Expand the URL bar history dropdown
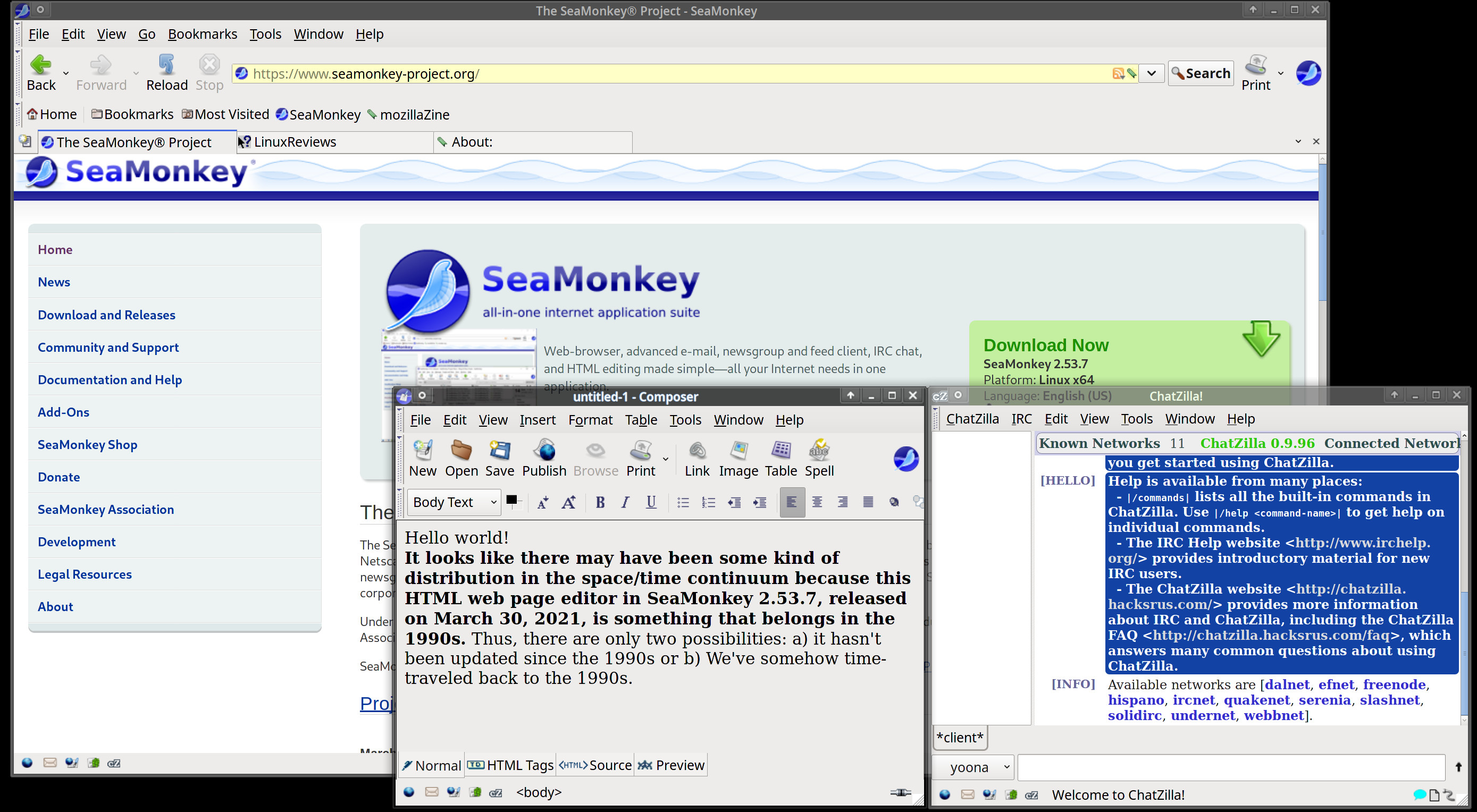The image size is (1477, 812). [1151, 73]
